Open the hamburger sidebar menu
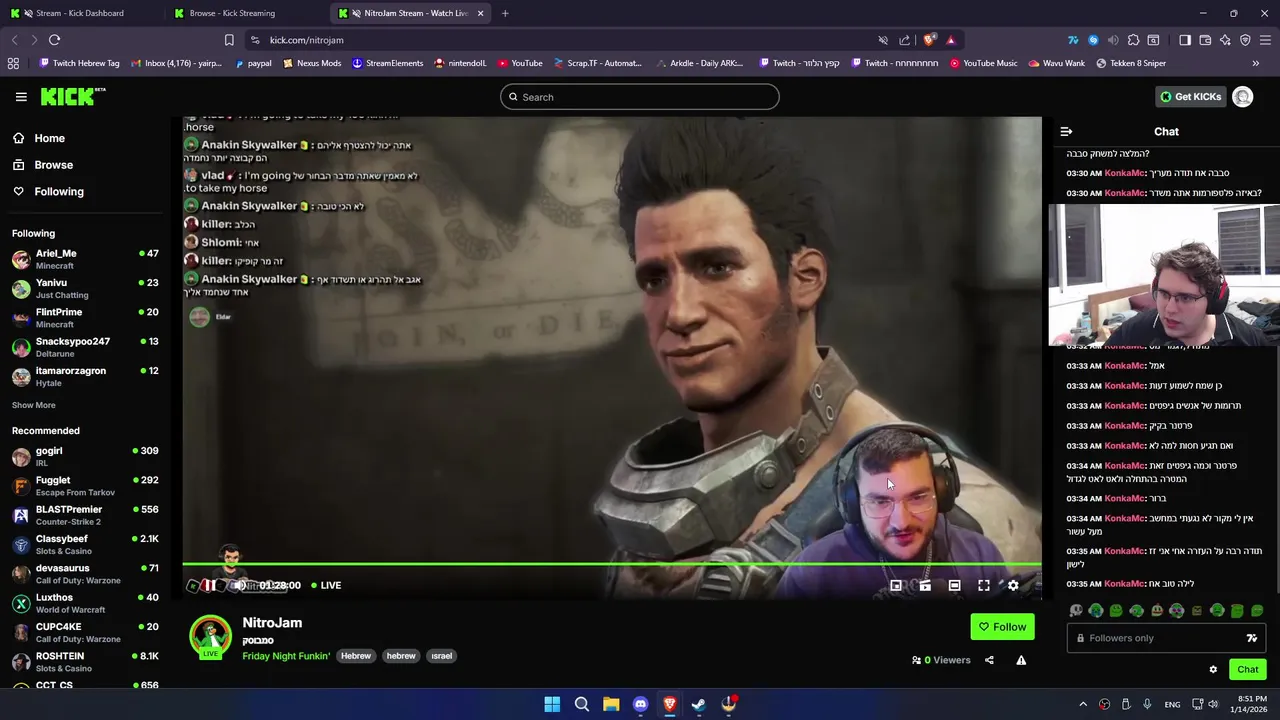This screenshot has height=720, width=1280. pyautogui.click(x=21, y=97)
